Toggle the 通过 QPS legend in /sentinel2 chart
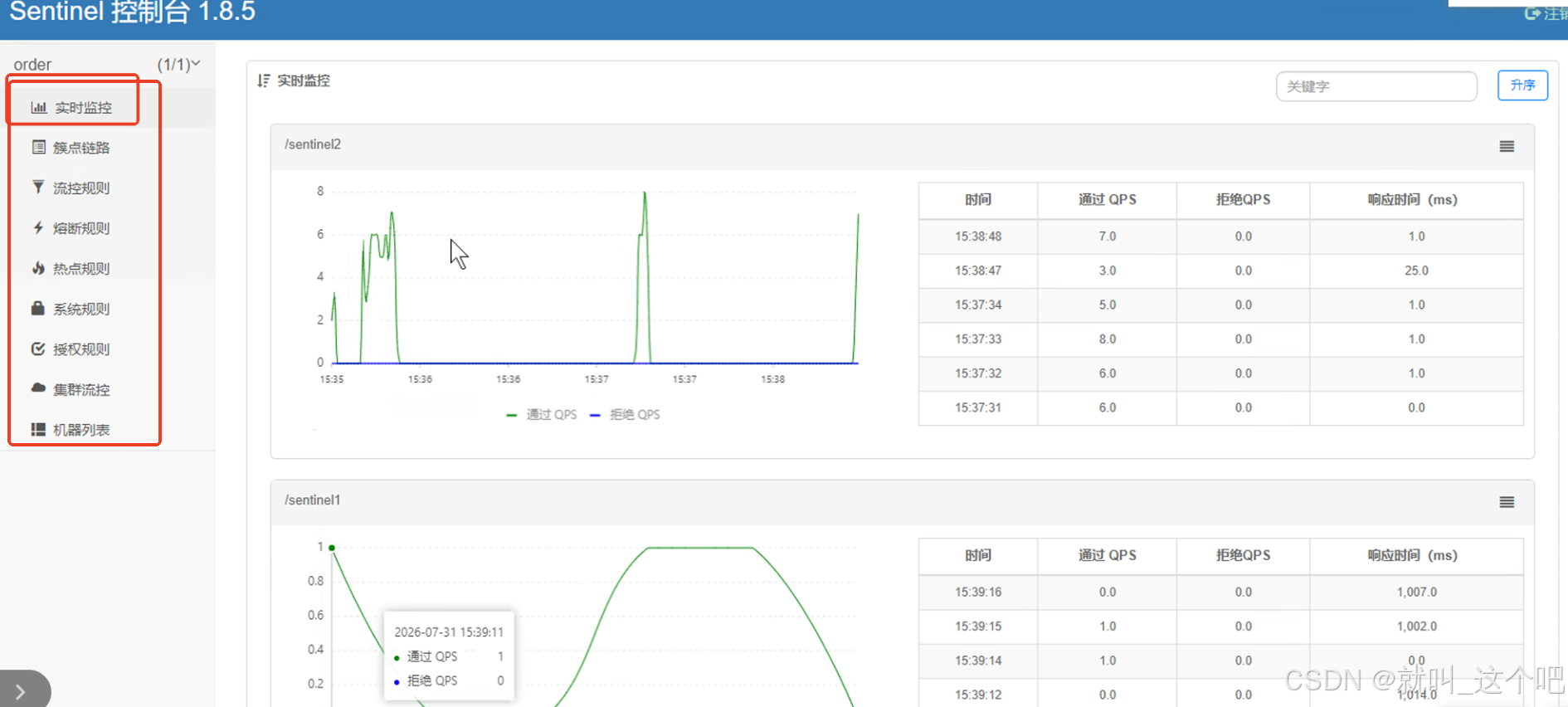Screen dimensions: 1568x707 (x=542, y=414)
